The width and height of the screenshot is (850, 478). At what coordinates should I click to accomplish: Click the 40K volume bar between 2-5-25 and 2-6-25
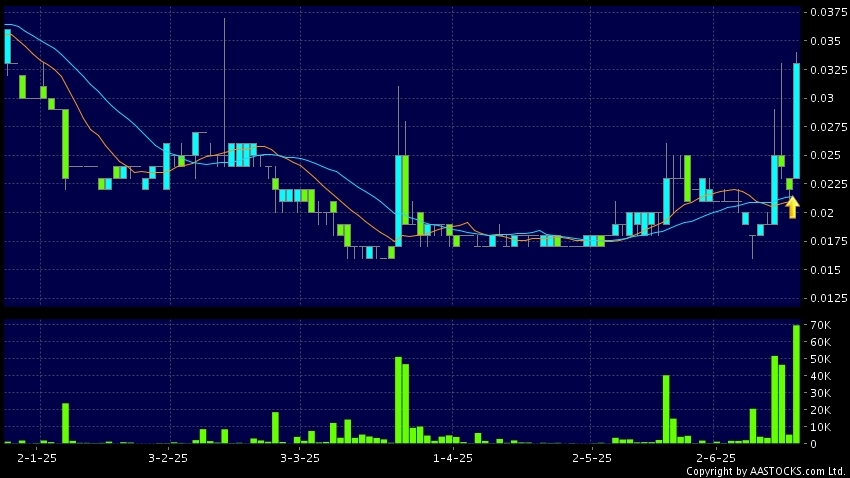coord(666,409)
